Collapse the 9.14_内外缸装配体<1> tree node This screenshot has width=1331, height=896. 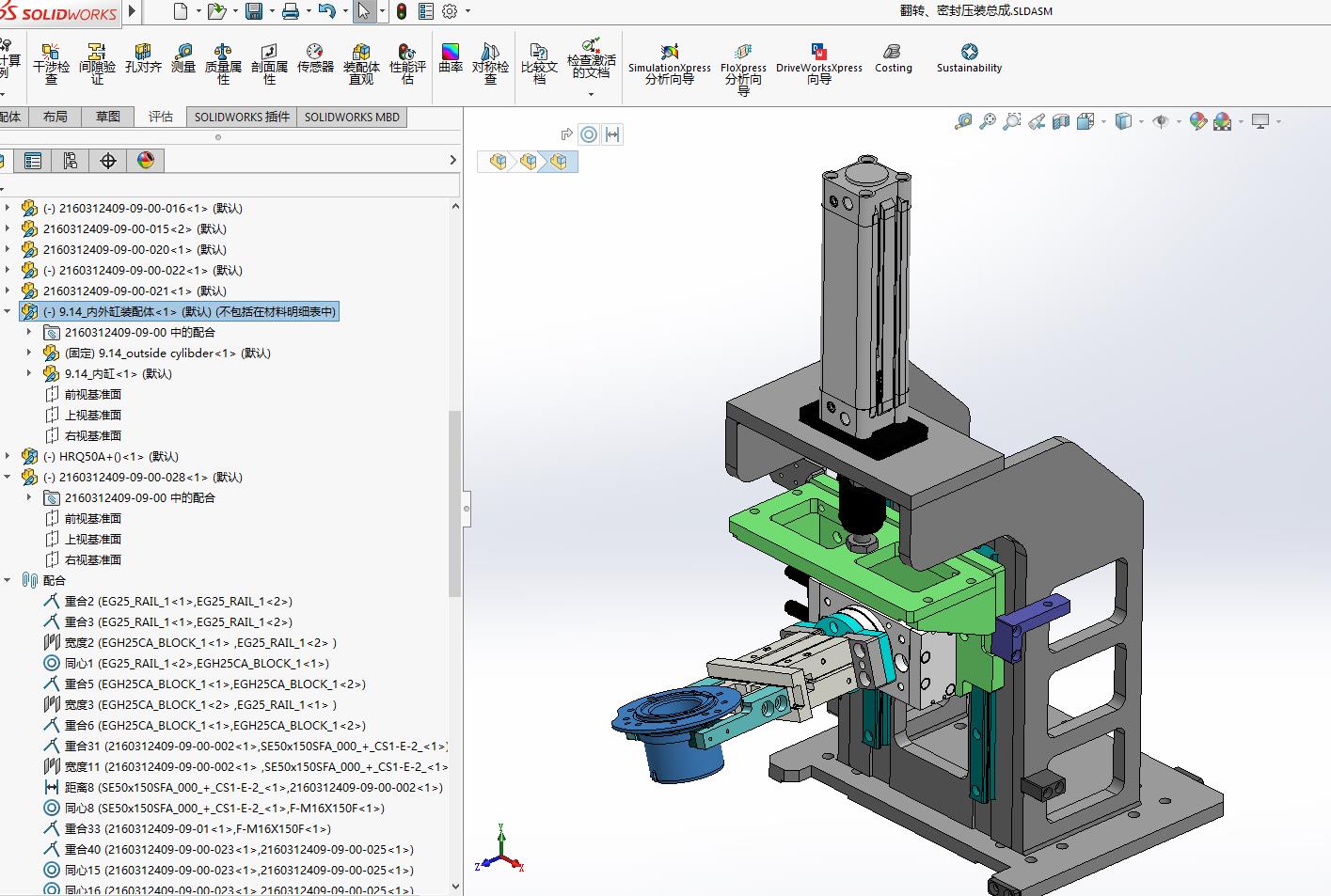(x=8, y=311)
